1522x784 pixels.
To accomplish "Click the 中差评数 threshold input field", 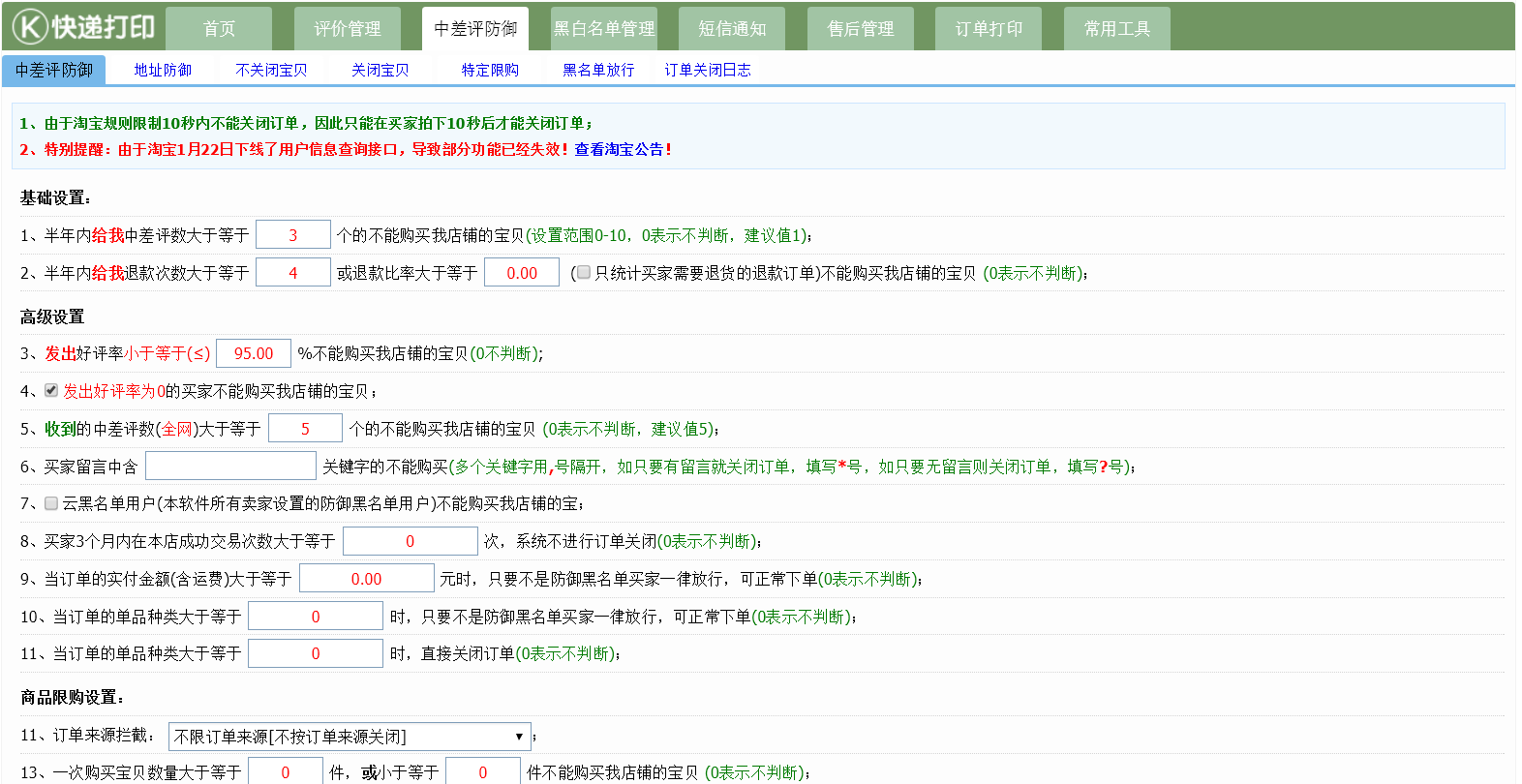I will [x=293, y=235].
